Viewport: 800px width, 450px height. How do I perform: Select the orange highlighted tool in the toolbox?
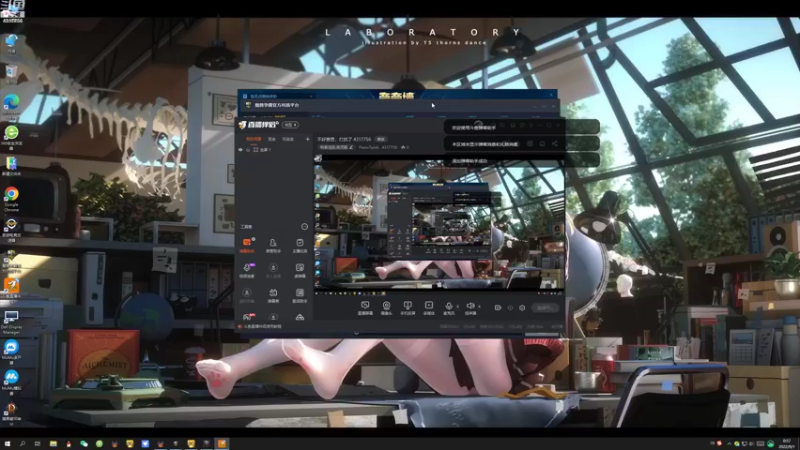[247, 244]
